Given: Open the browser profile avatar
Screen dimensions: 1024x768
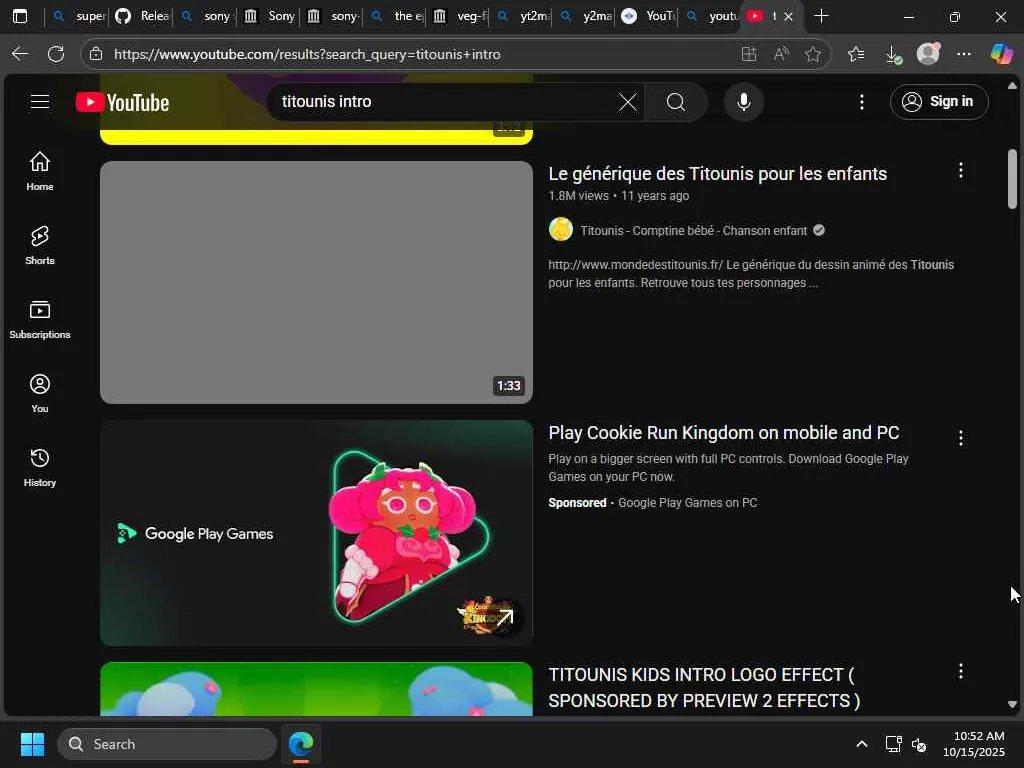Looking at the screenshot, I should pyautogui.click(x=928, y=54).
